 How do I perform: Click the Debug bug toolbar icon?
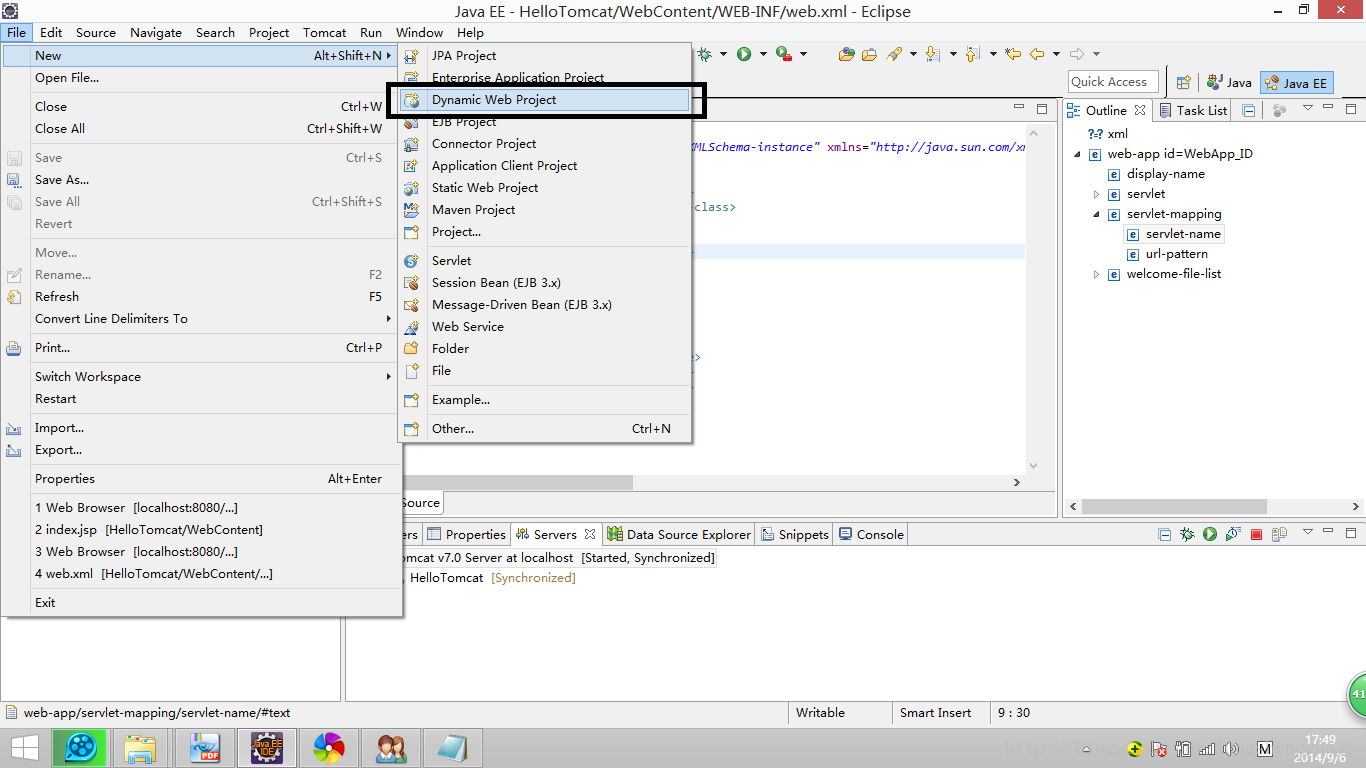704,54
